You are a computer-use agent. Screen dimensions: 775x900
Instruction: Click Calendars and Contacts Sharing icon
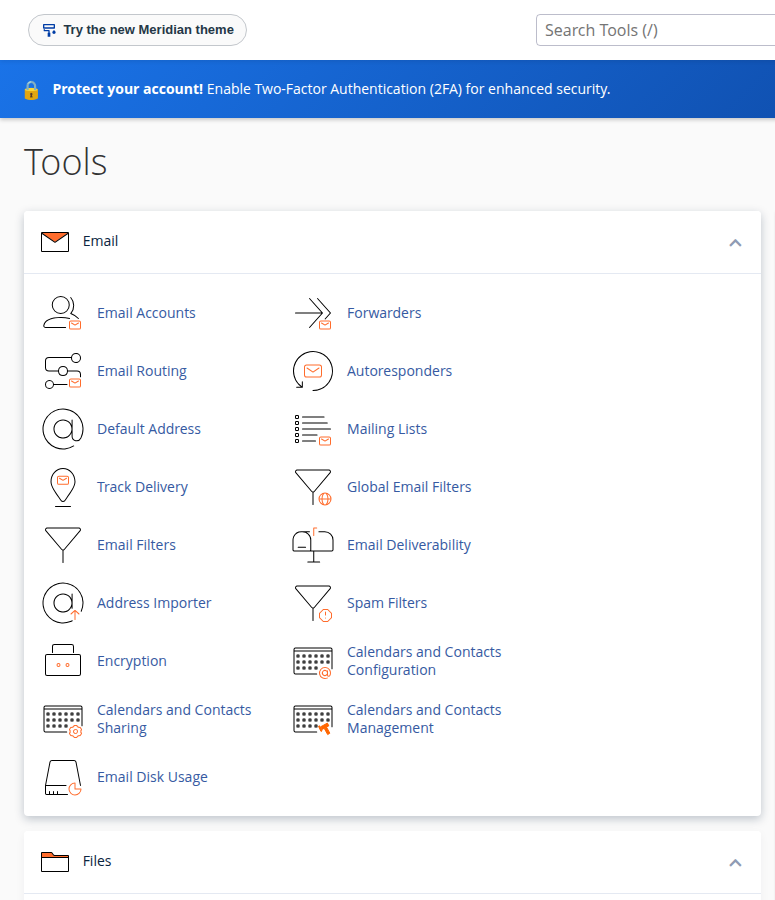point(63,720)
